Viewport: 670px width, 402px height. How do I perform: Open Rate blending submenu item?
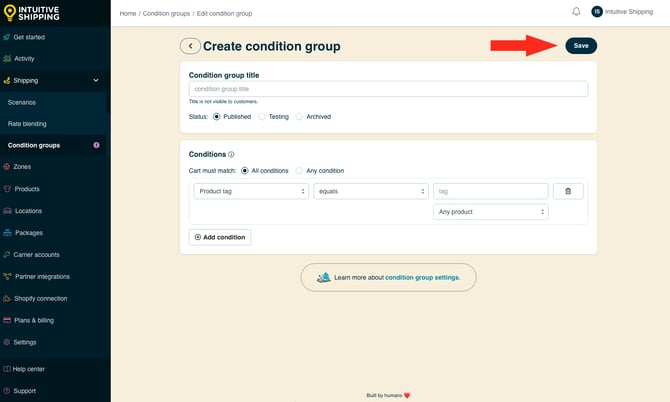click(x=27, y=124)
